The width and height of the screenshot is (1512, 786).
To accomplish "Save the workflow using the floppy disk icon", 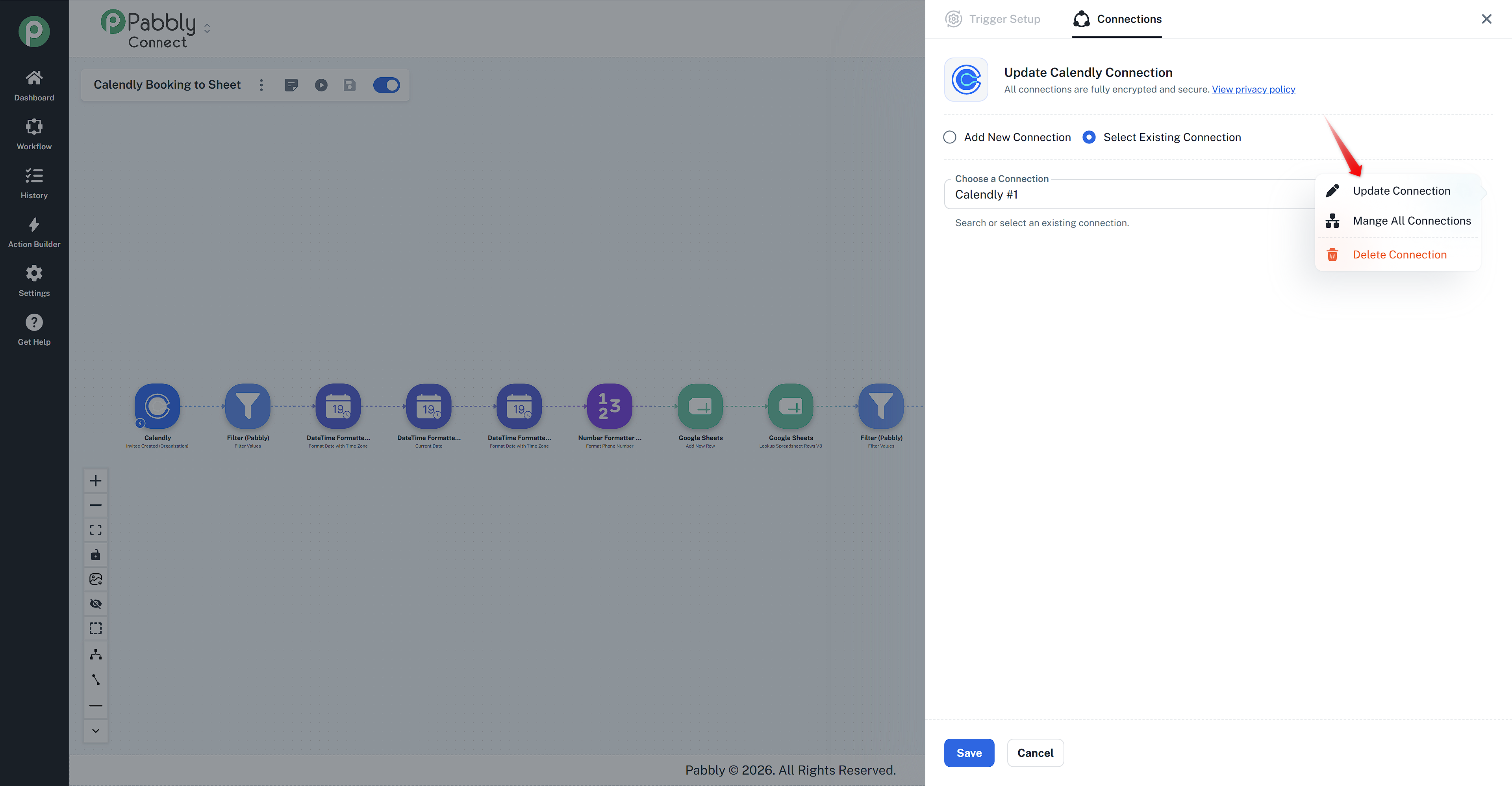I will pos(349,85).
